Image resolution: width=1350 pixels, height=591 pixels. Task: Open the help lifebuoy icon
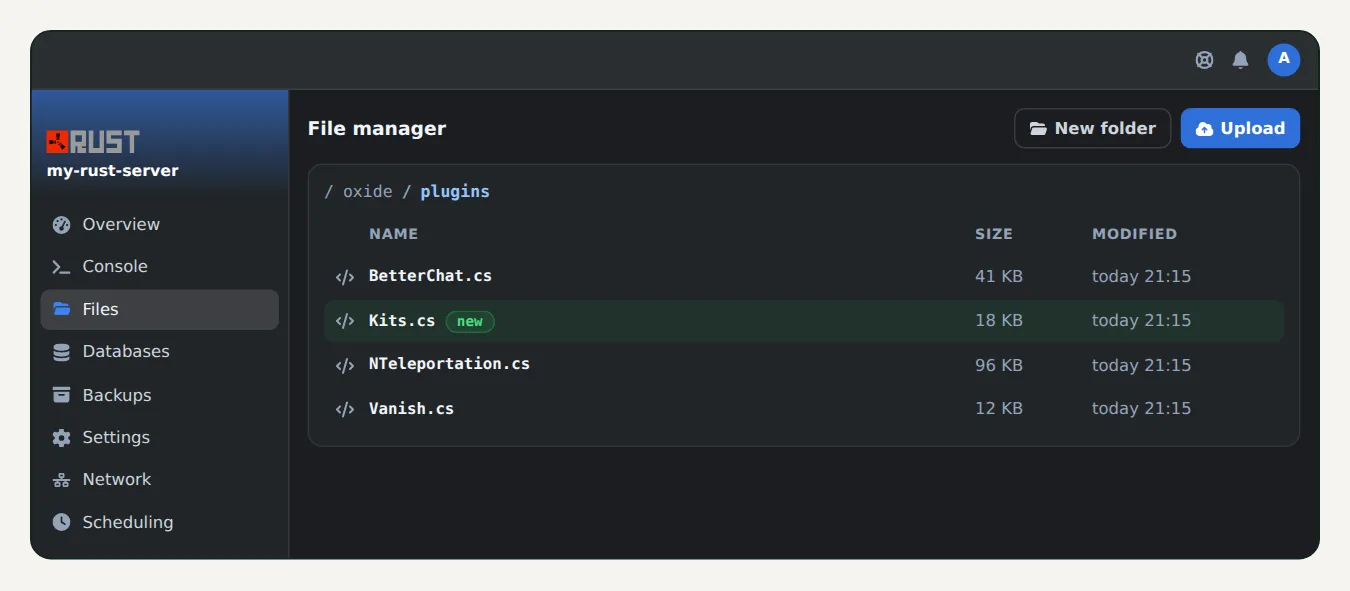click(x=1204, y=60)
